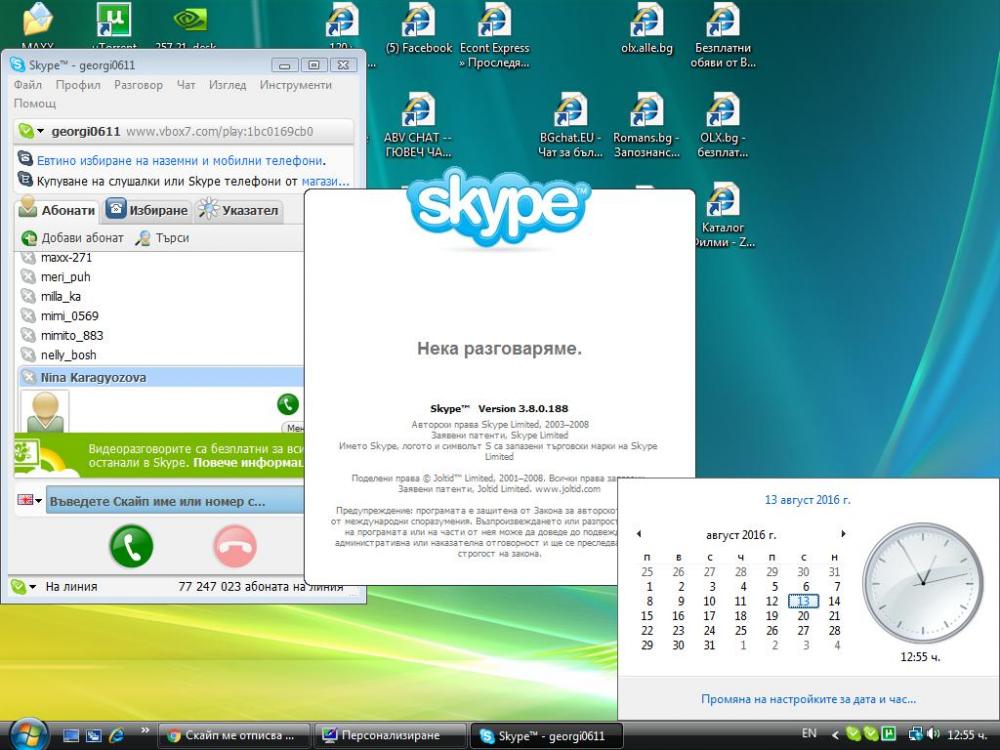Open the 'Добави абонат' add contact tool

72,238
